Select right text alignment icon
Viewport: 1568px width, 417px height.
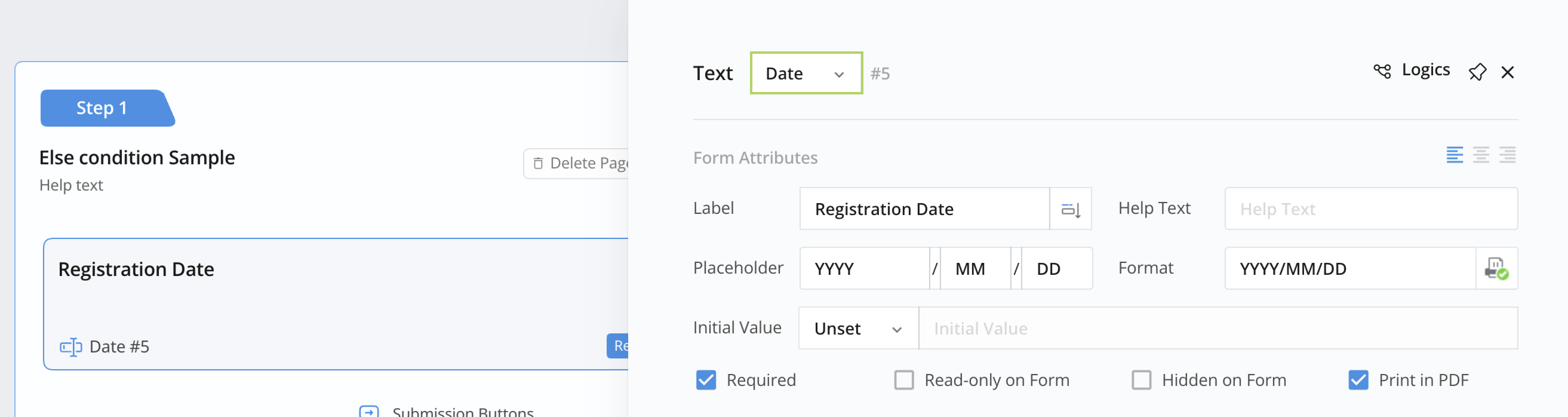pyautogui.click(x=1507, y=155)
